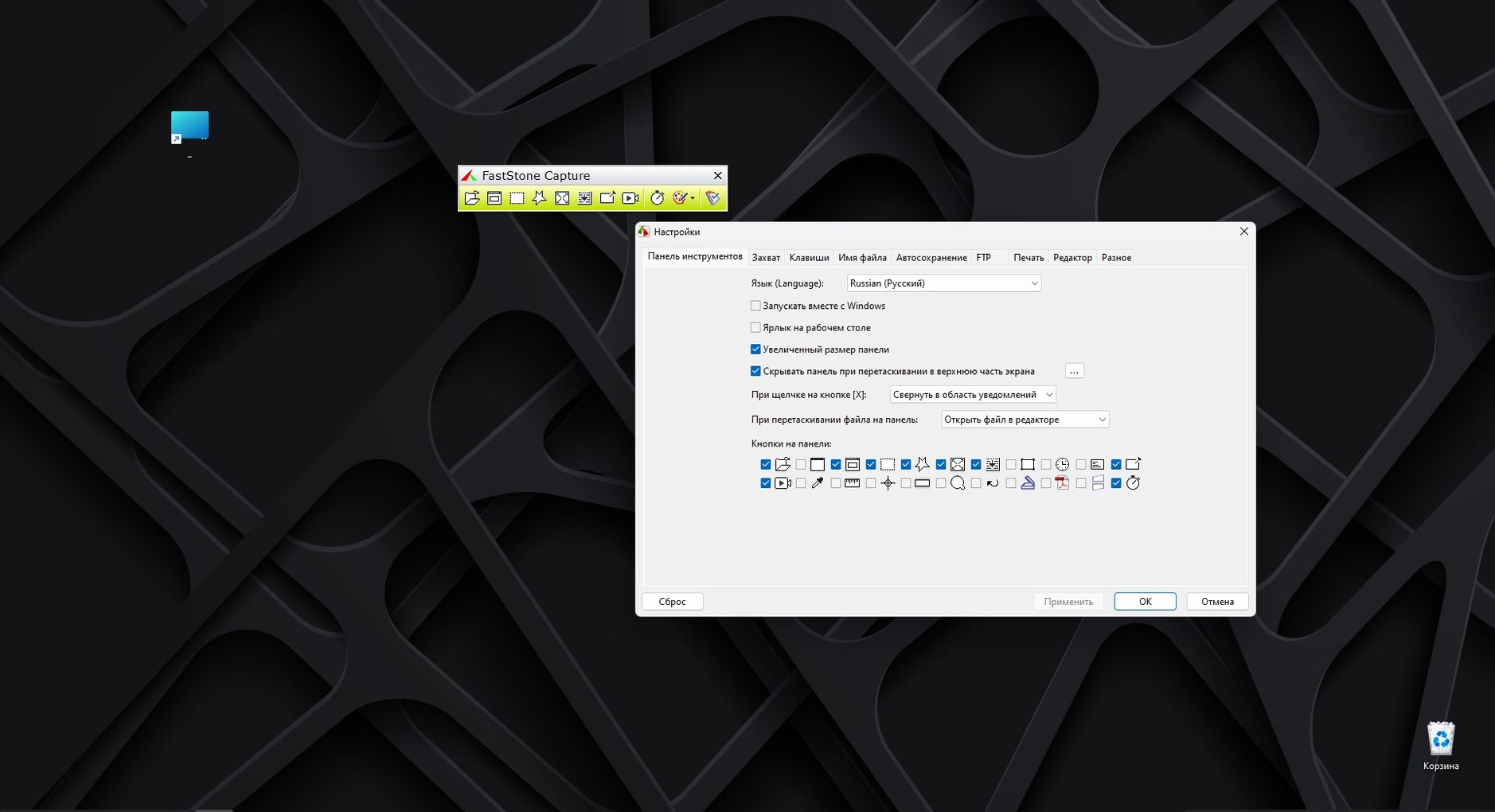This screenshot has width=1495, height=812.
Task: Click the magnifier icon in button list
Action: [958, 483]
